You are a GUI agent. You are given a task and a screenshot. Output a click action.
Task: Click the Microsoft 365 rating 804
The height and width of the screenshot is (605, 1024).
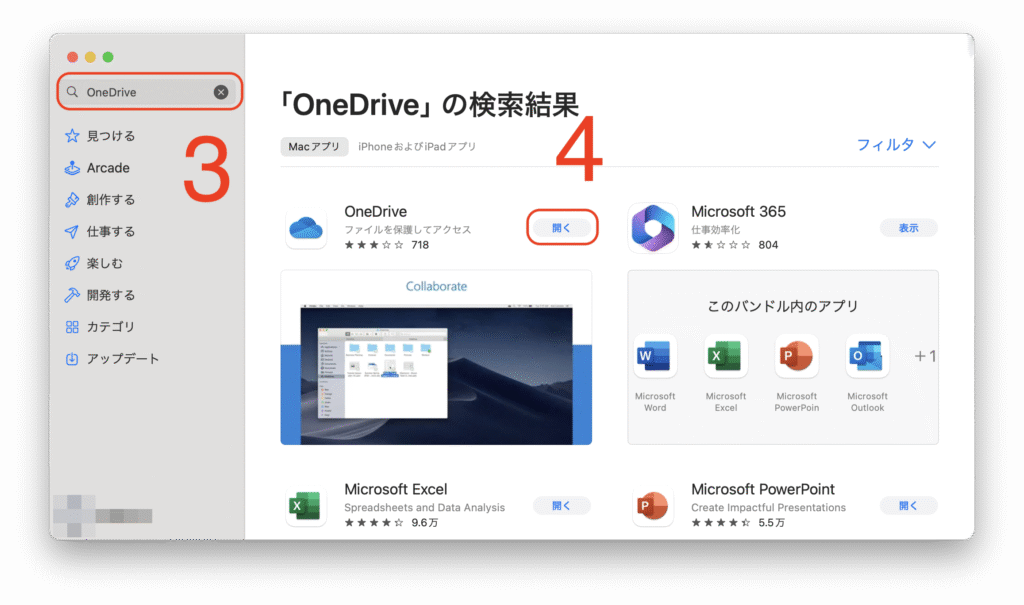point(735,245)
